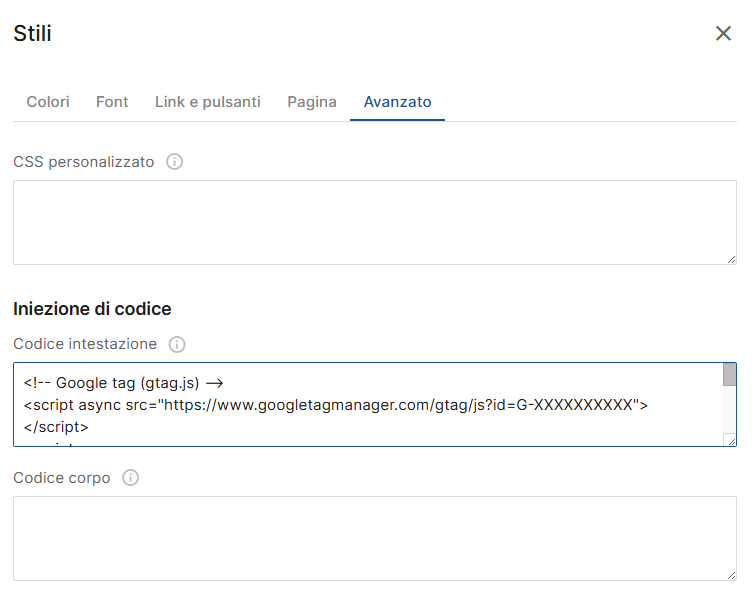Click the Codice intestazione scrollbar thumb
Screen dimensions: 752x603
point(729,375)
